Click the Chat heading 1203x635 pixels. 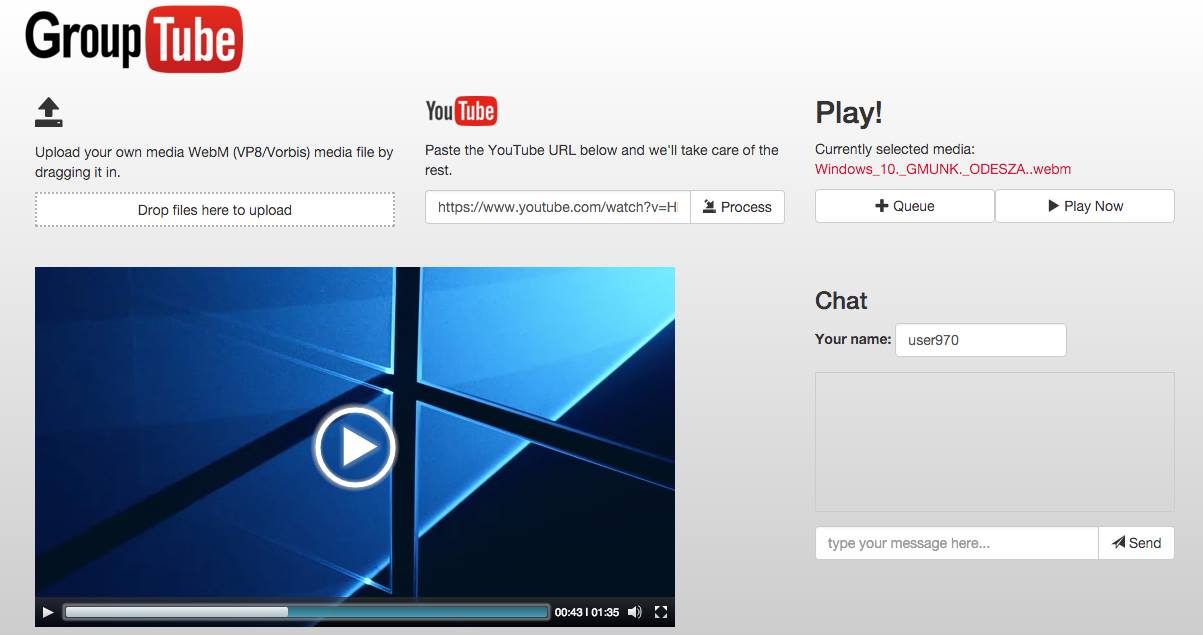(x=841, y=300)
